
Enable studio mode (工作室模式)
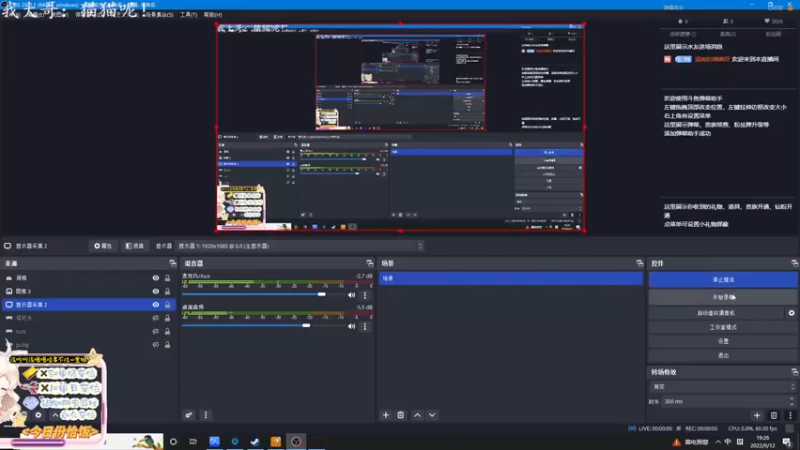click(723, 327)
